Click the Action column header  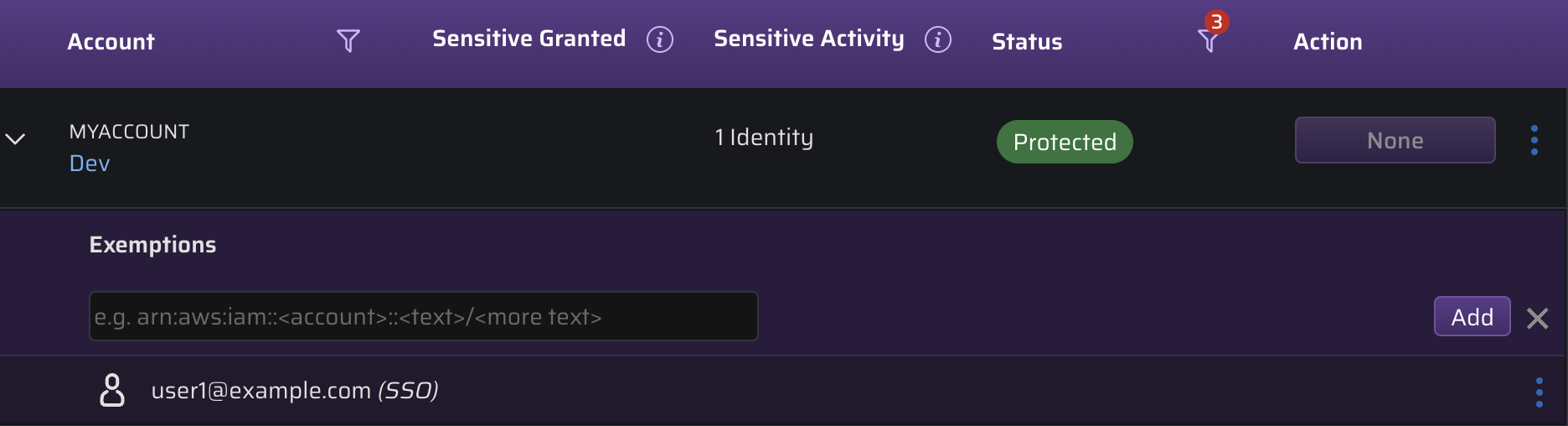[x=1328, y=41]
